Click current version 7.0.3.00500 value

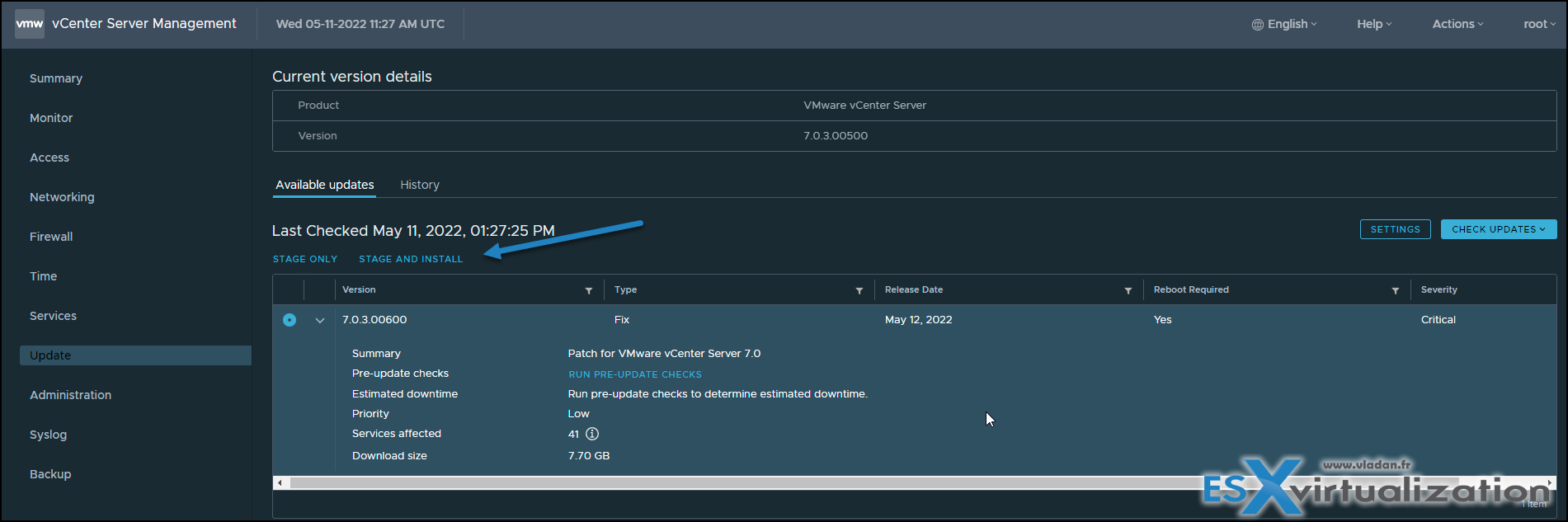[x=836, y=136]
